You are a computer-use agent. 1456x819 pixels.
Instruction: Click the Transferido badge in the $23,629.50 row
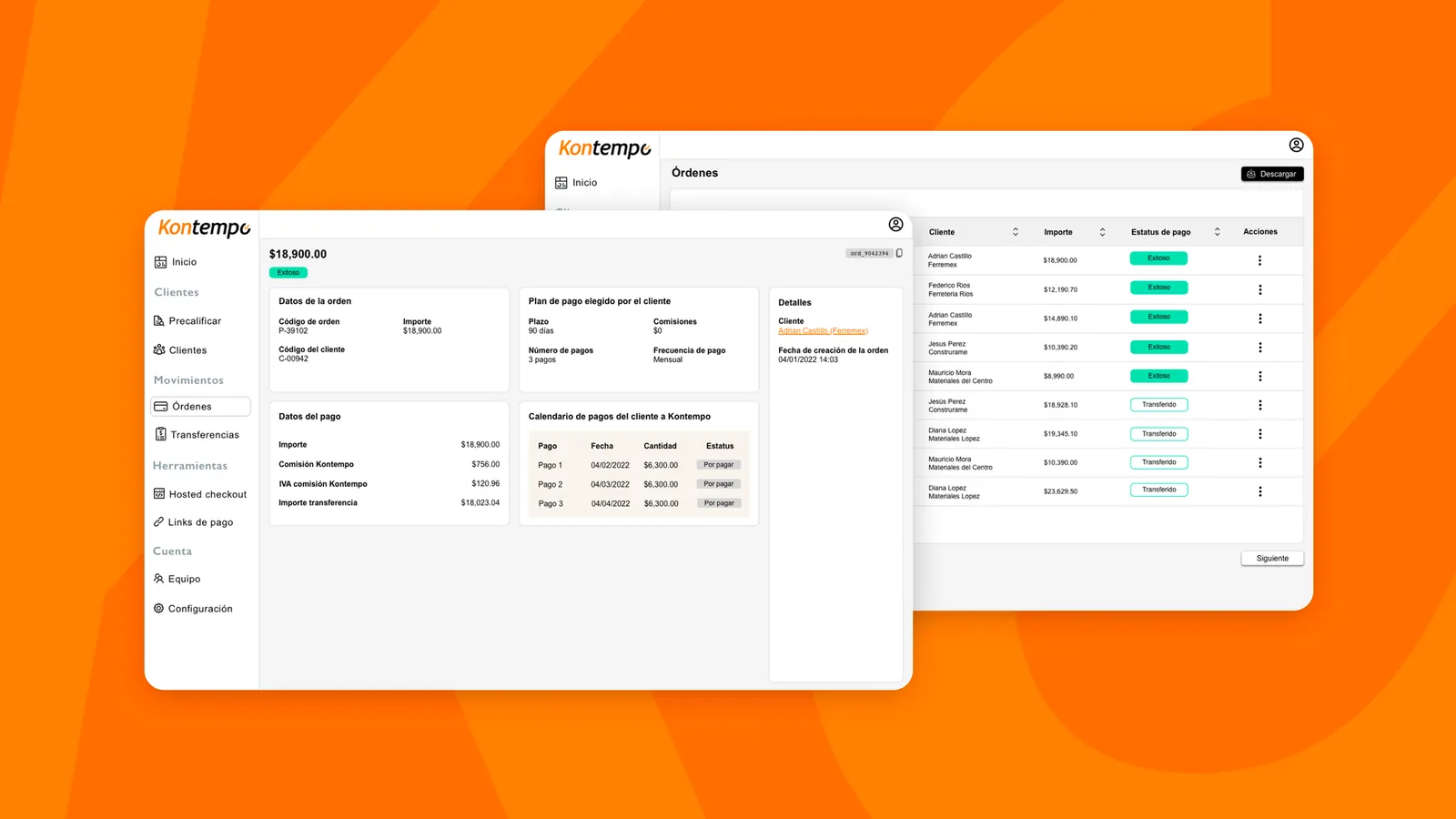click(1158, 490)
